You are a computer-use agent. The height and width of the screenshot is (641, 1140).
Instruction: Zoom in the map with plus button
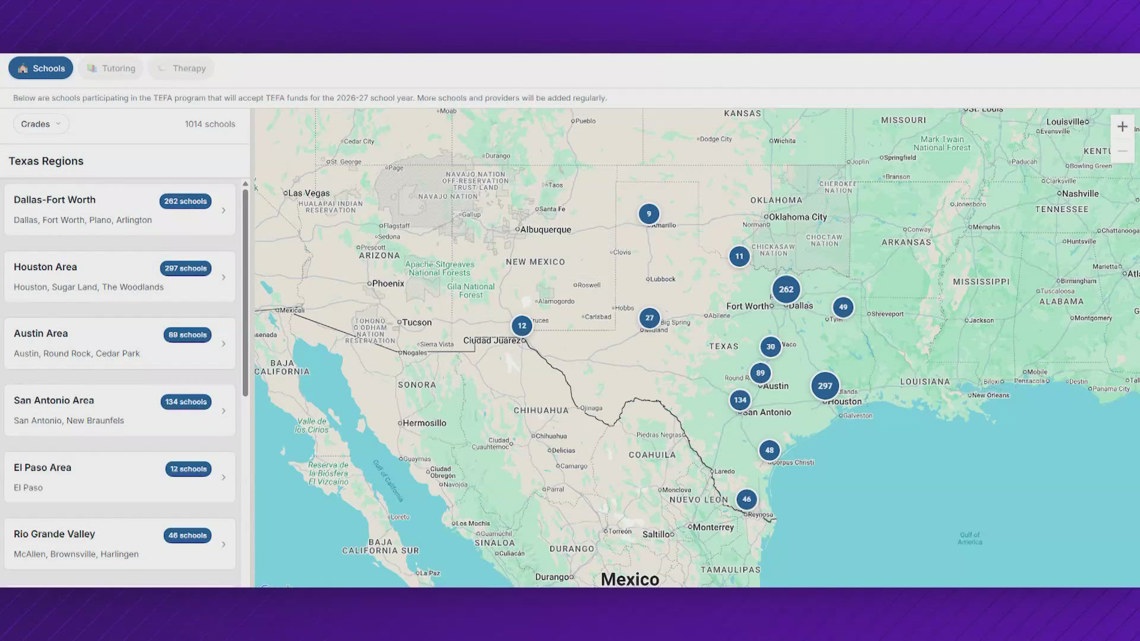point(1122,127)
